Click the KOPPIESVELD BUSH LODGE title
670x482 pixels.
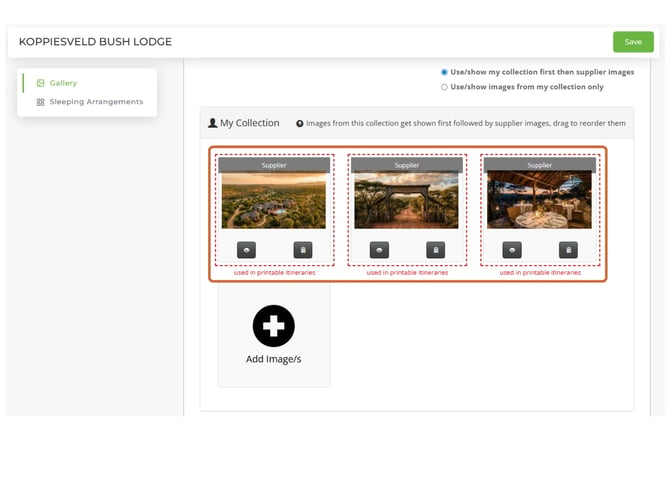coord(95,42)
